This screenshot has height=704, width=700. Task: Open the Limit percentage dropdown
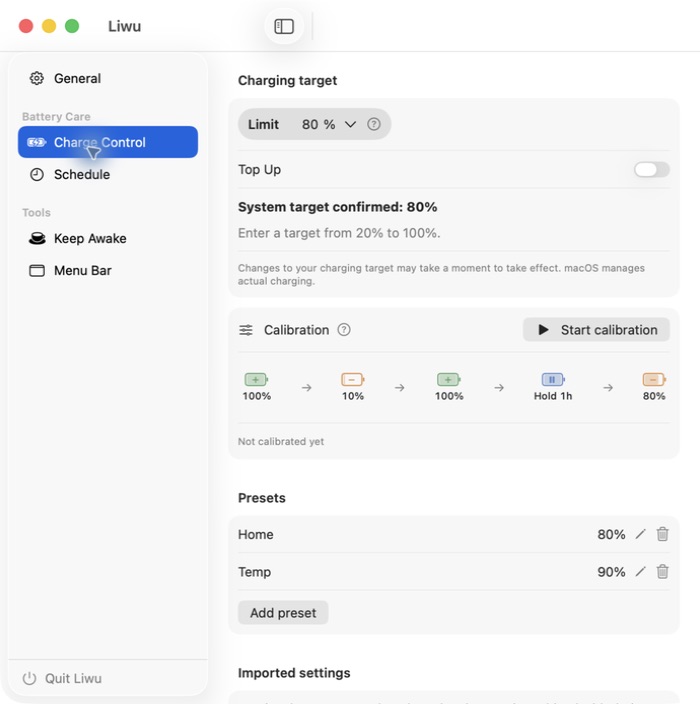351,124
